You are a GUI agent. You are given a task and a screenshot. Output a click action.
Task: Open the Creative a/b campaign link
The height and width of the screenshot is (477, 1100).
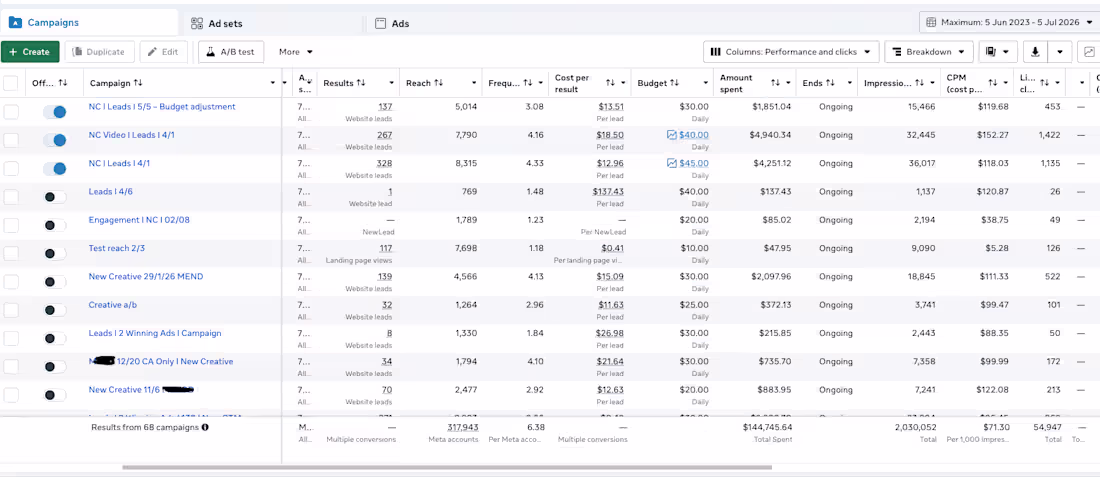(114, 305)
